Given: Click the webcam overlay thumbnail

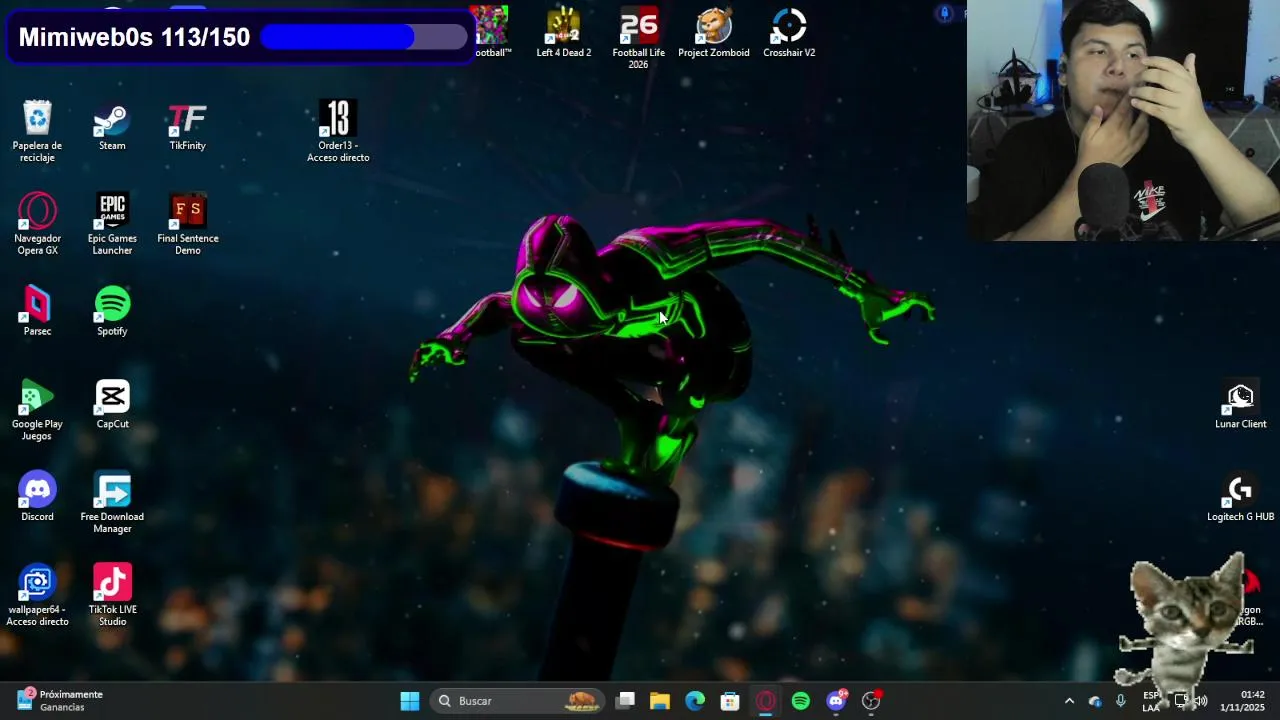Looking at the screenshot, I should tap(1123, 120).
